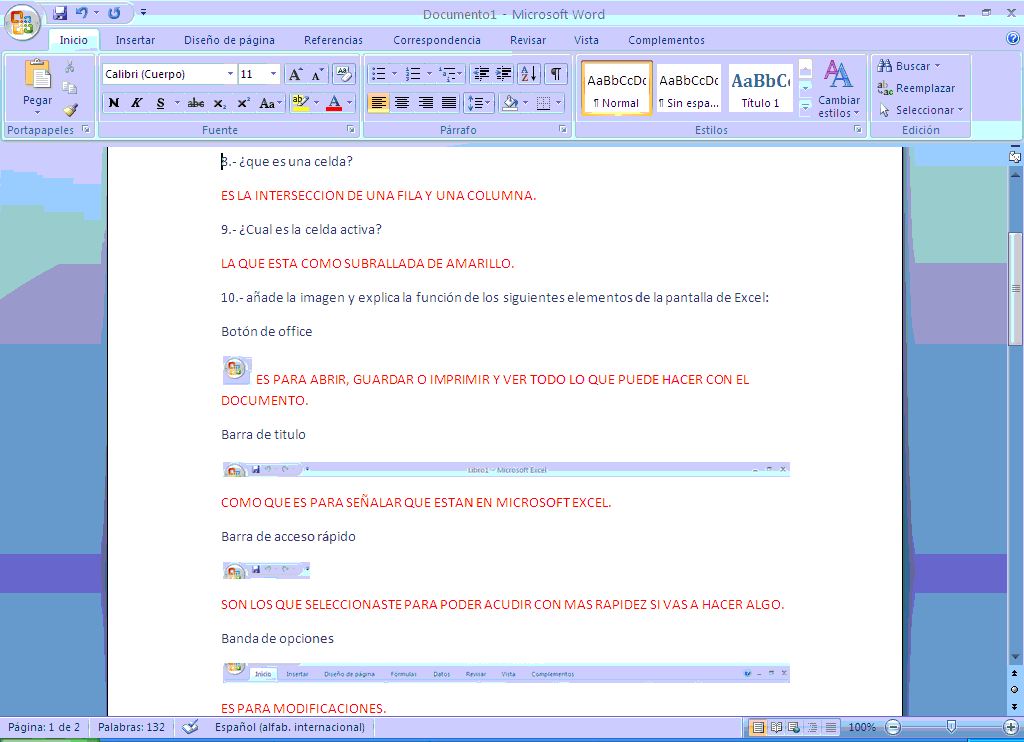The width and height of the screenshot is (1024, 742).
Task: Open the Vista tab
Action: (x=586, y=40)
